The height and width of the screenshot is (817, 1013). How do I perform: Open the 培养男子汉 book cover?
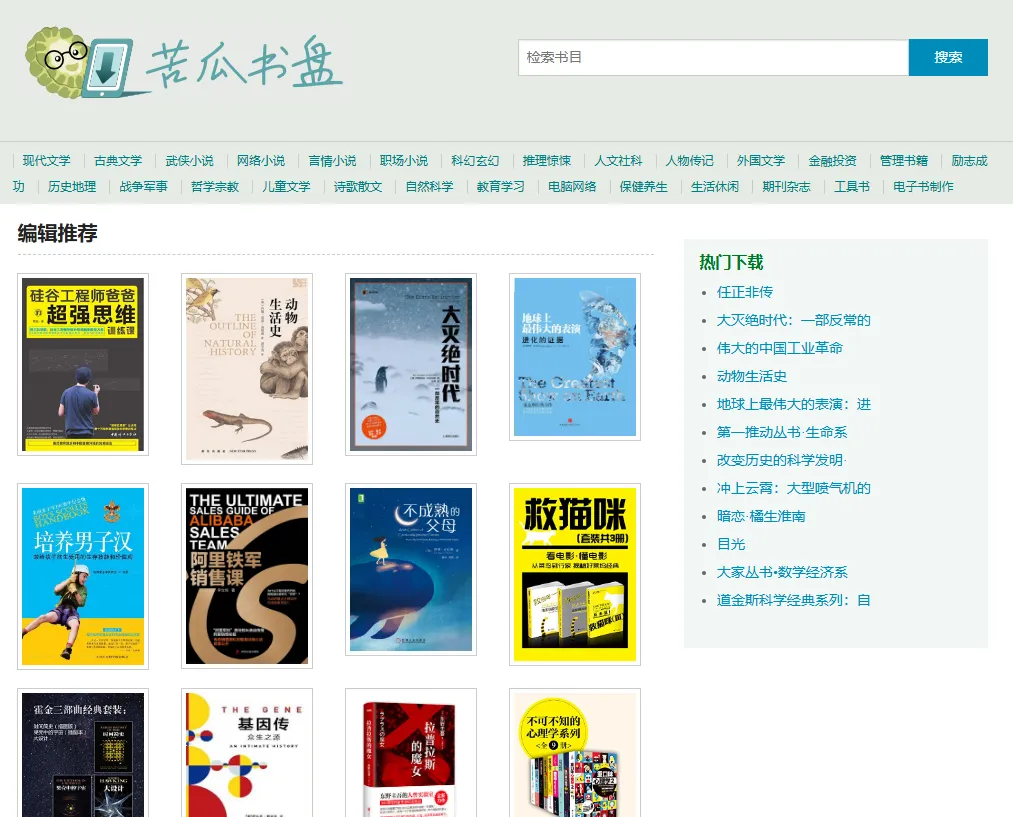[x=83, y=576]
